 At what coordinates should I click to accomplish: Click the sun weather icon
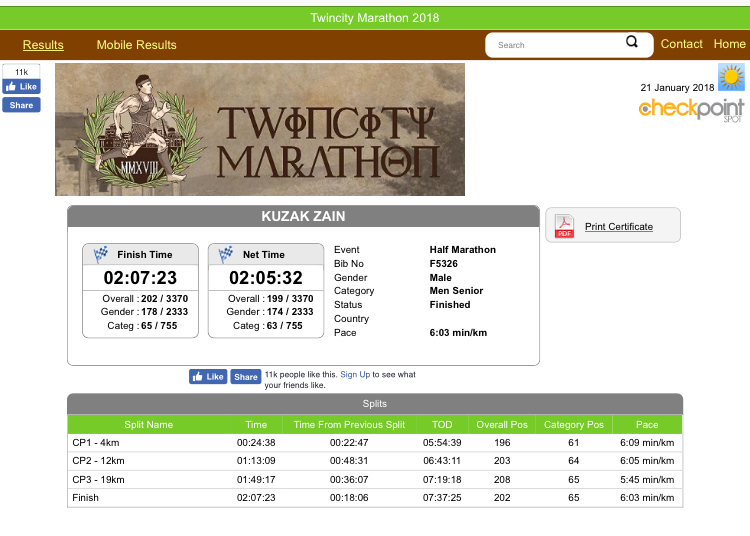pyautogui.click(x=731, y=77)
